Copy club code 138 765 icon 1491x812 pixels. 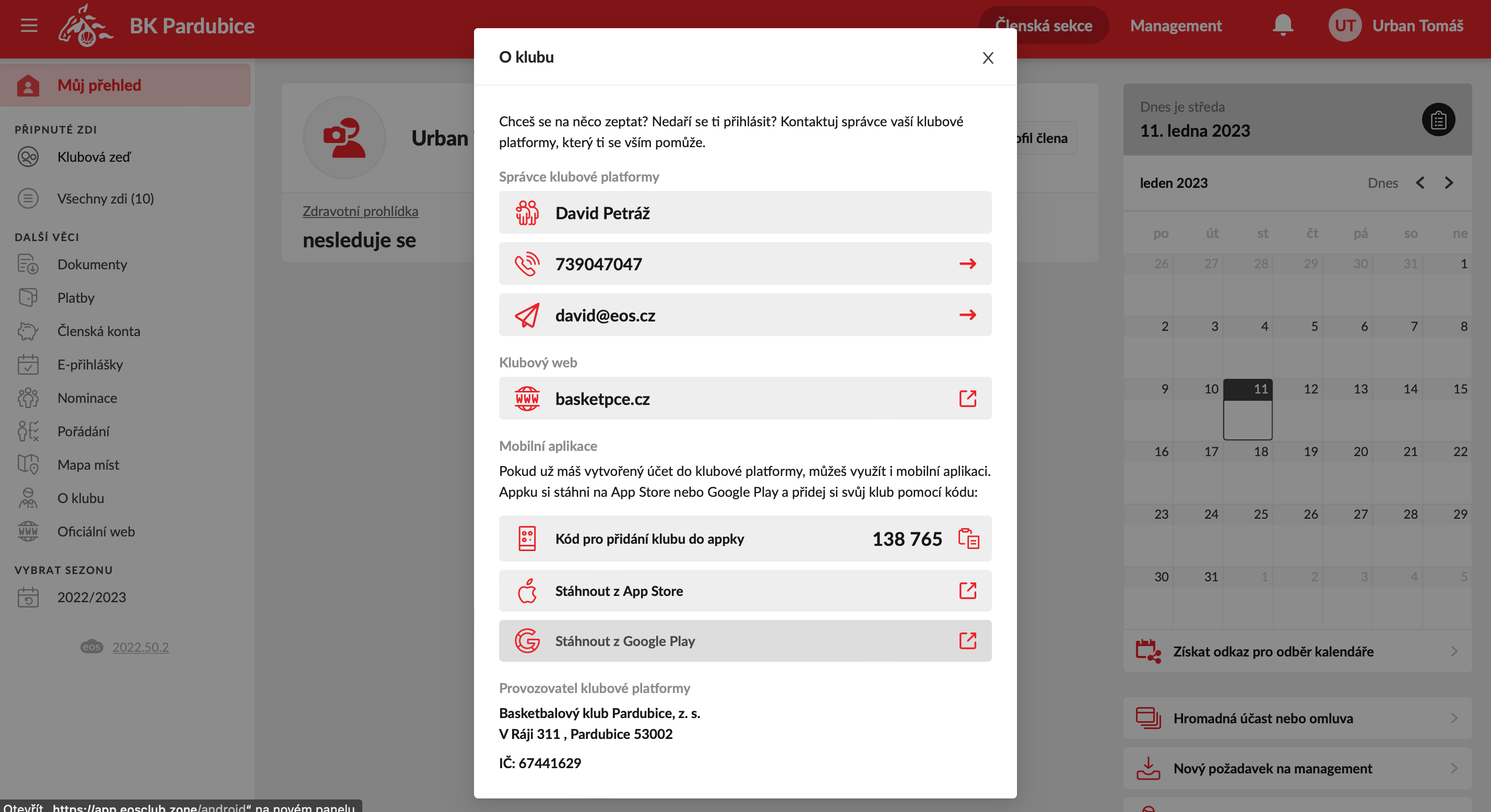(968, 538)
